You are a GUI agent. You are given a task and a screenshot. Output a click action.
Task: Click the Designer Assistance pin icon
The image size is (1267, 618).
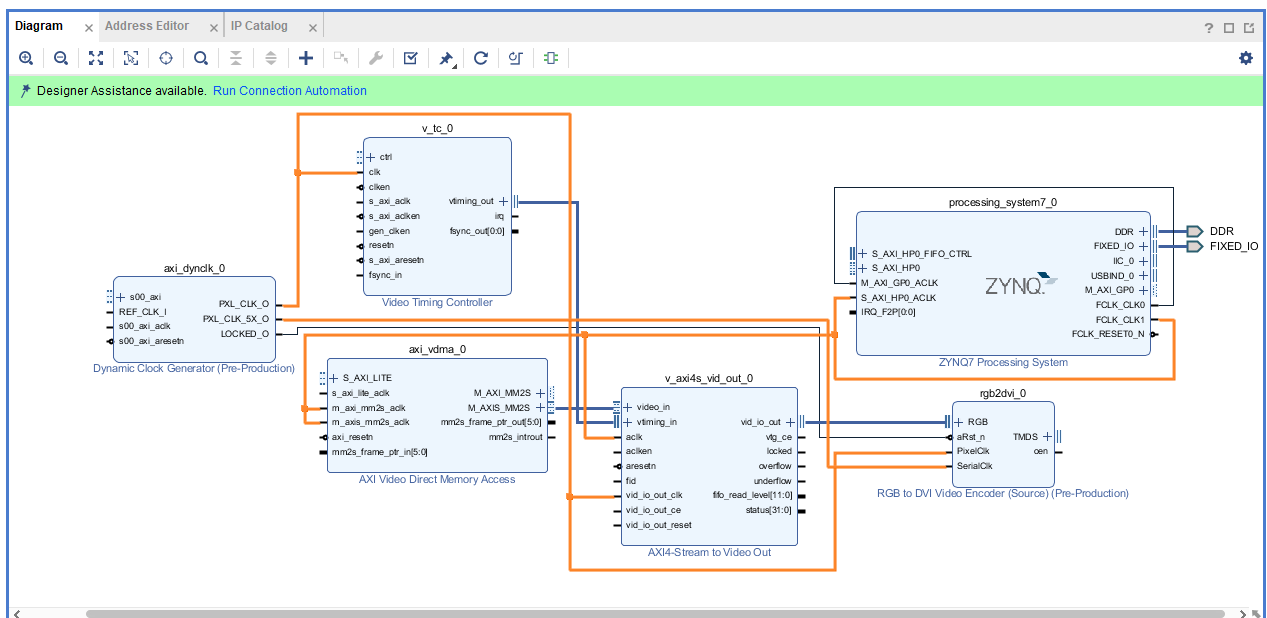(25, 90)
